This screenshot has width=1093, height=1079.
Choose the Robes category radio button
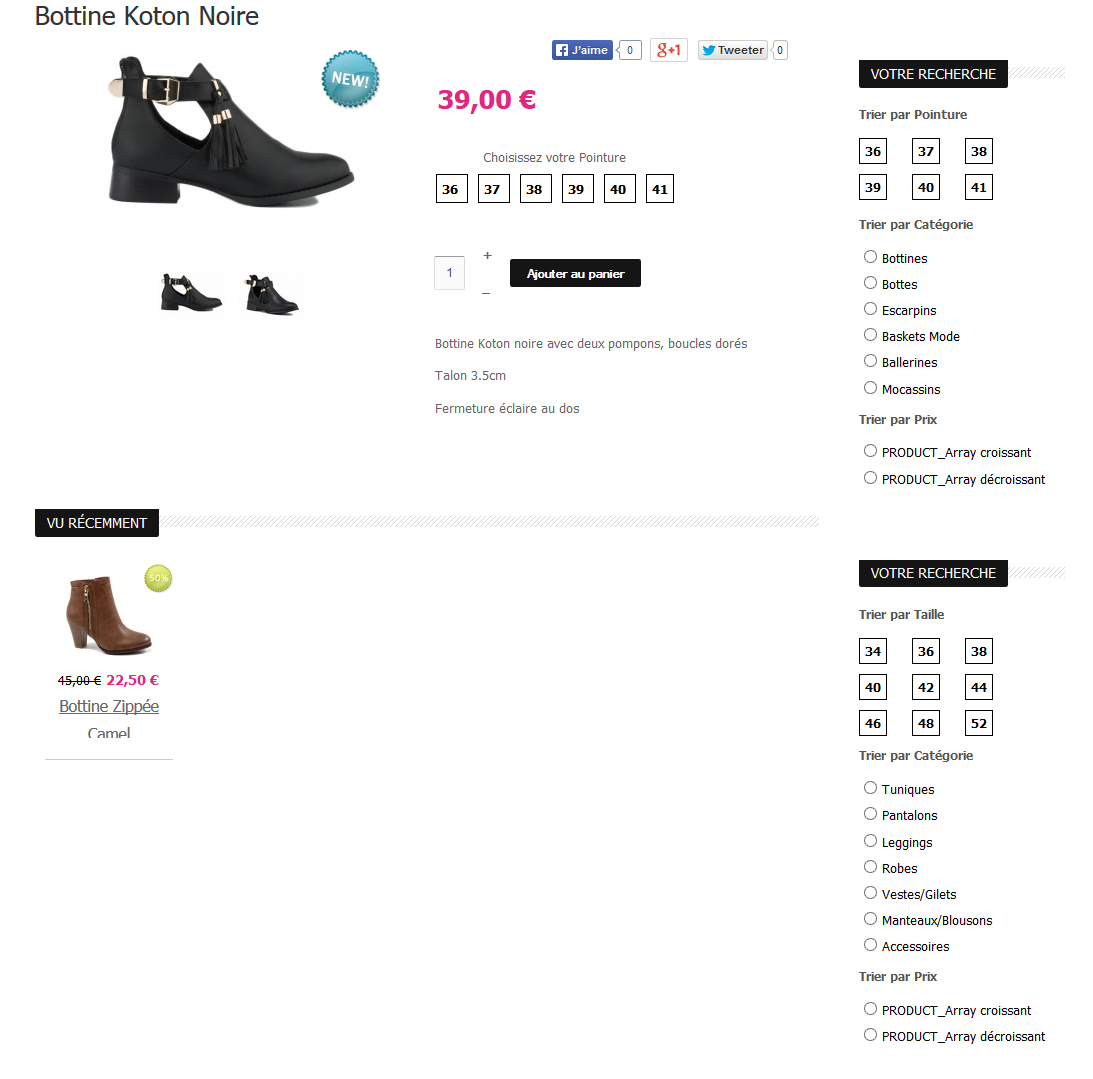[870, 867]
